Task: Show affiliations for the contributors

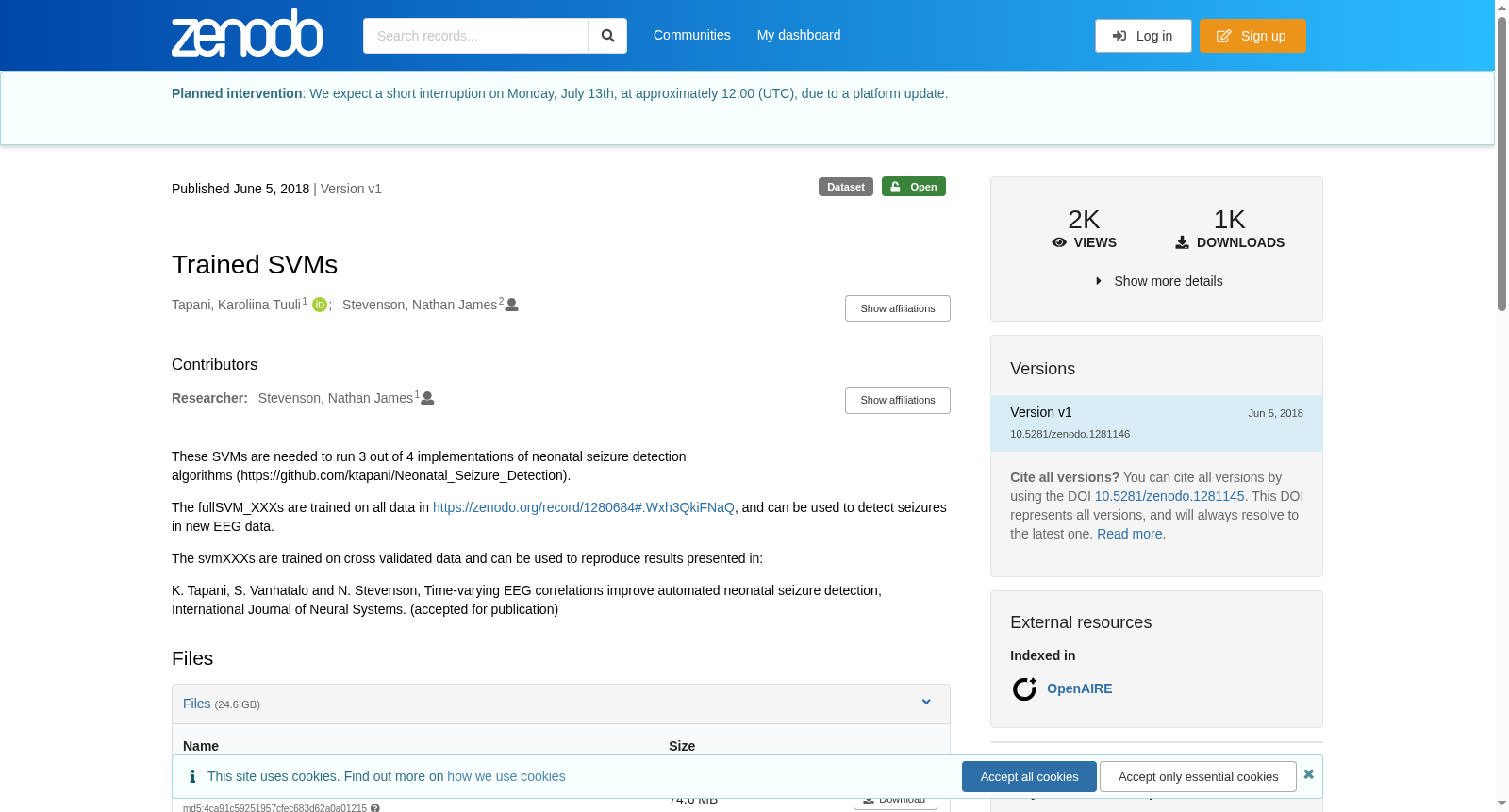Action: pyautogui.click(x=898, y=400)
